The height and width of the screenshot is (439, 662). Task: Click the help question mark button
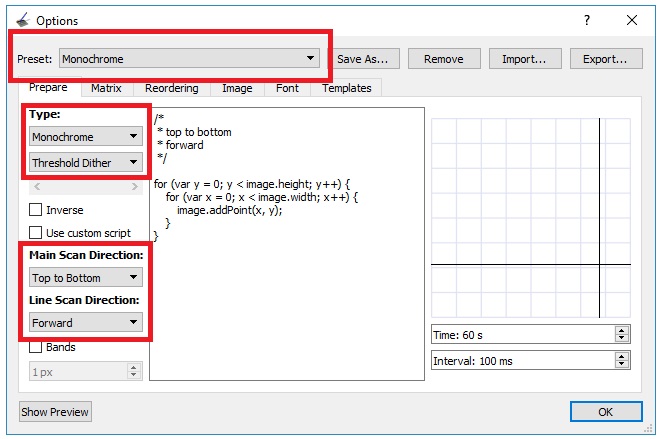(586, 20)
